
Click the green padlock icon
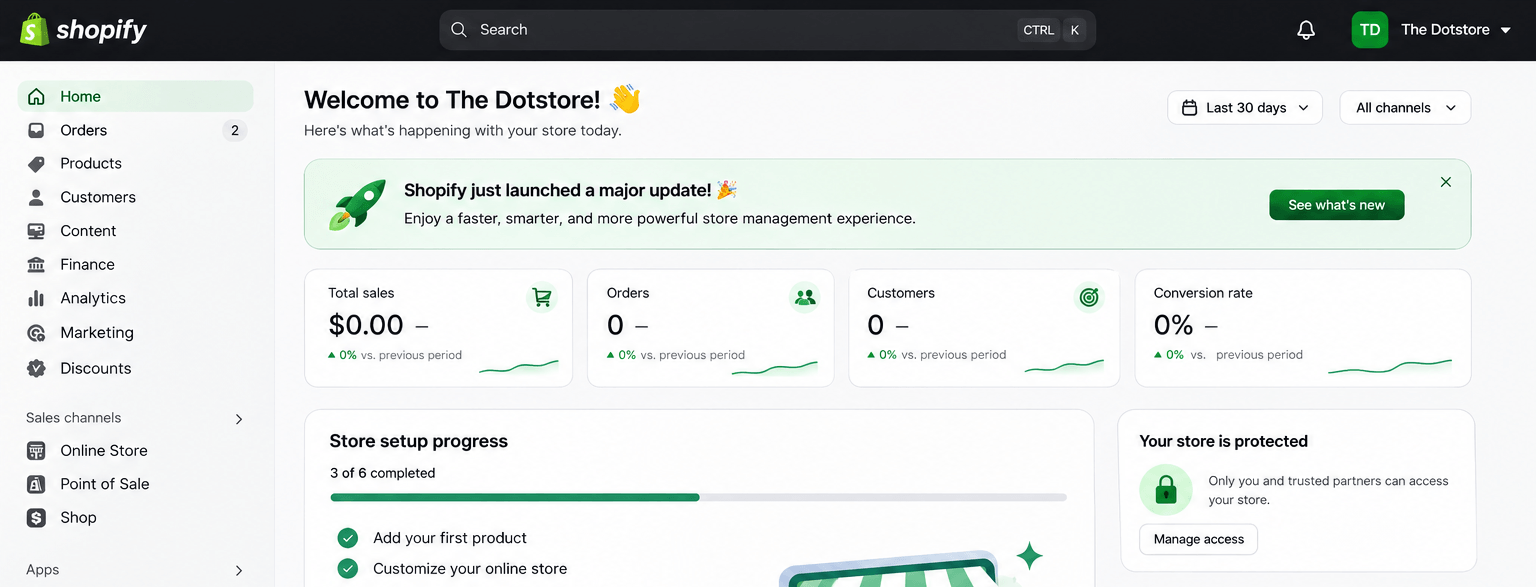(x=1166, y=489)
